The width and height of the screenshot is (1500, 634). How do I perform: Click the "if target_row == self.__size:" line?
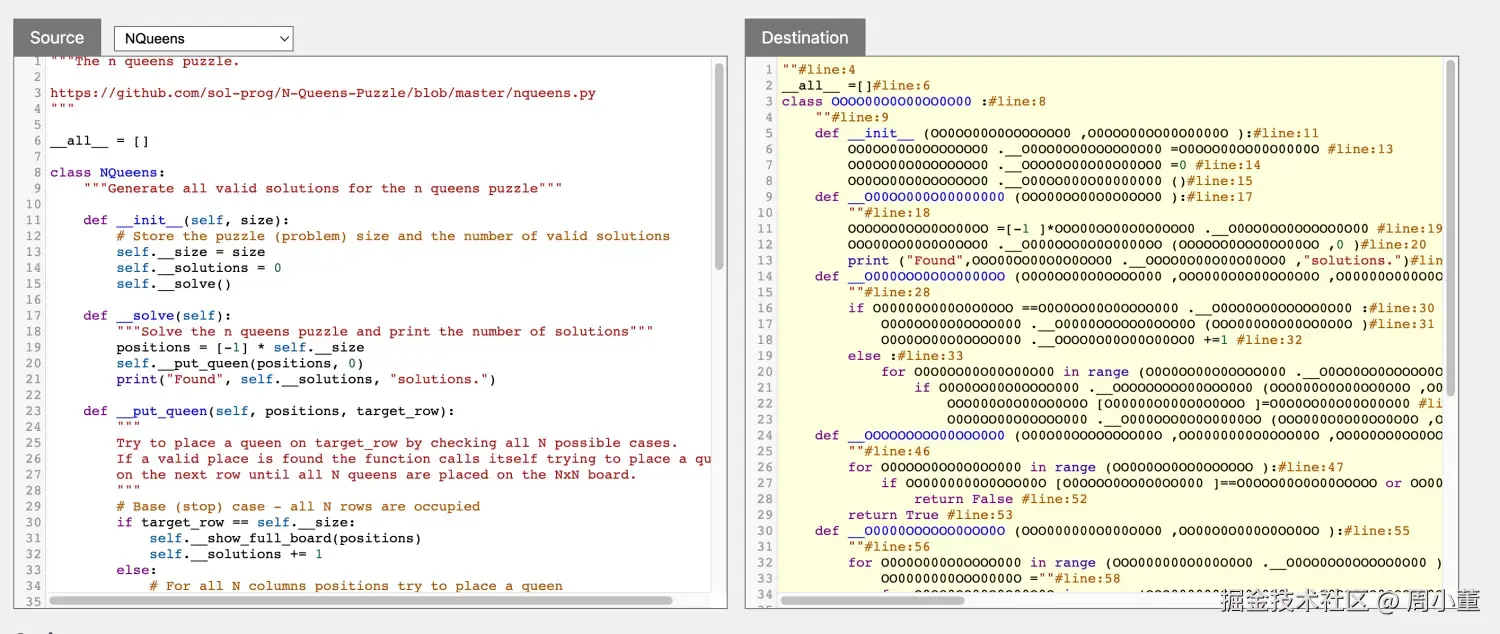tap(236, 522)
